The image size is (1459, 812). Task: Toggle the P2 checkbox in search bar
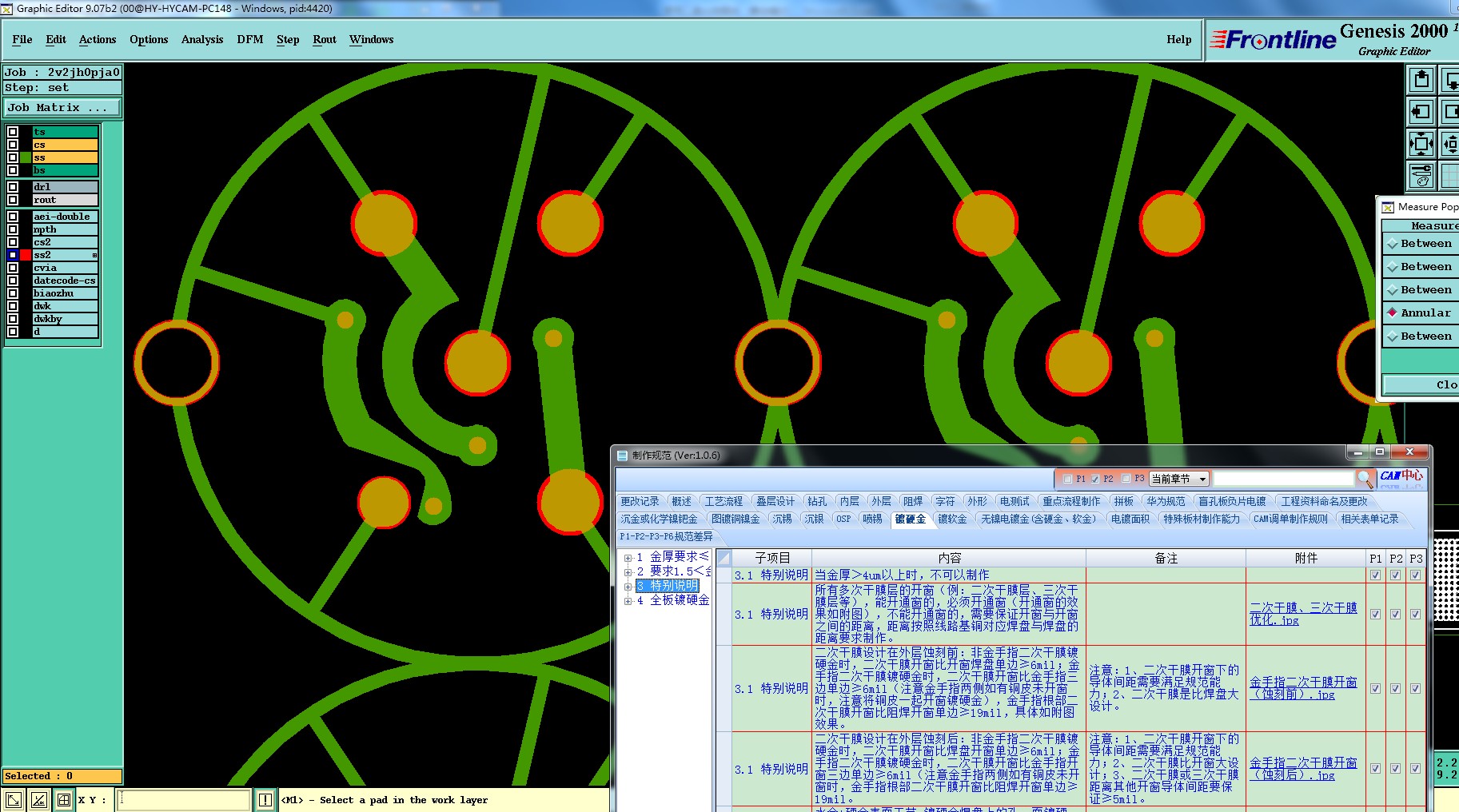click(1094, 479)
